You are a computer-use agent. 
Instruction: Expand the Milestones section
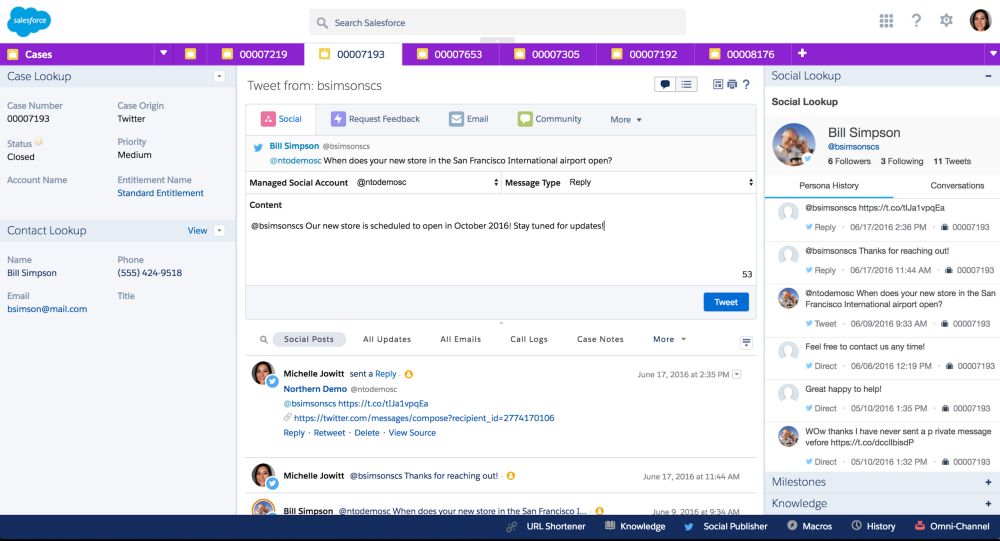[988, 482]
